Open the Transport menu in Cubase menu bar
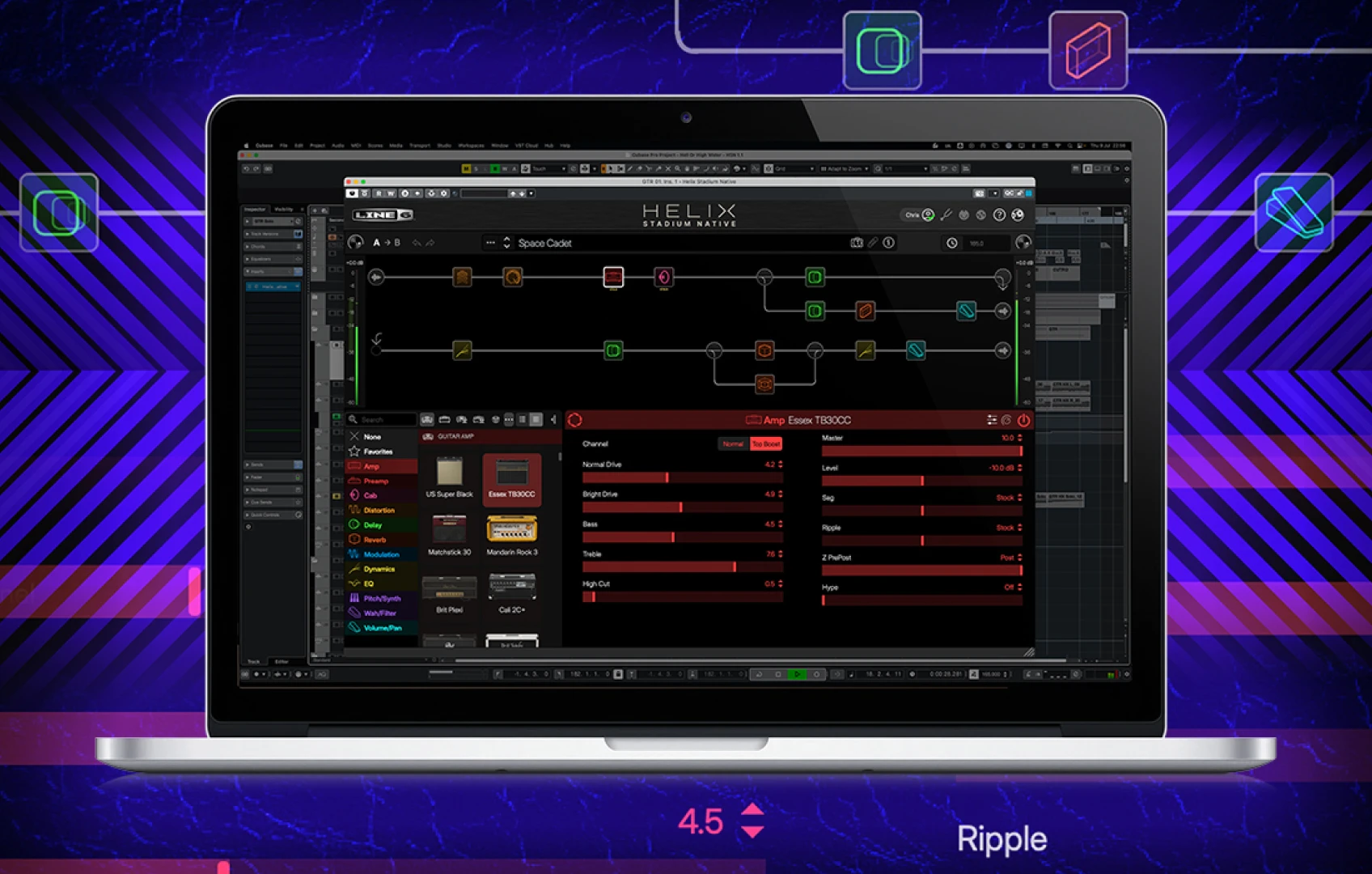1372x874 pixels. (x=419, y=146)
